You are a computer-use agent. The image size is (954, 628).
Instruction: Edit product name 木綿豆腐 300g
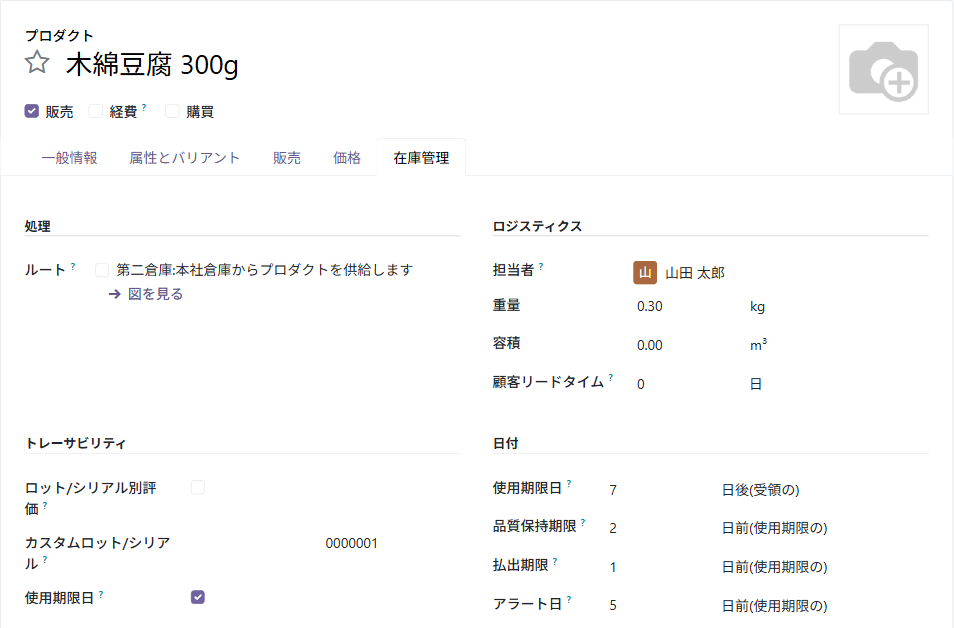point(151,65)
